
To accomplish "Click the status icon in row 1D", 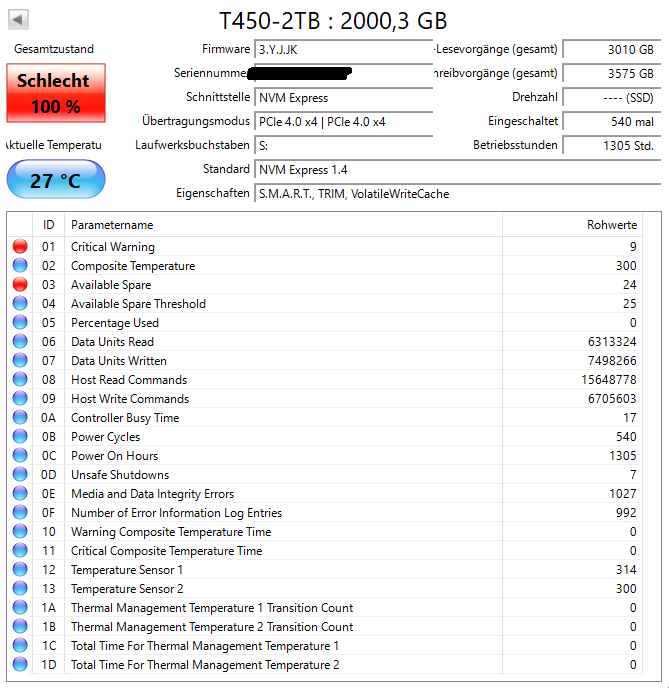I will [x=20, y=665].
